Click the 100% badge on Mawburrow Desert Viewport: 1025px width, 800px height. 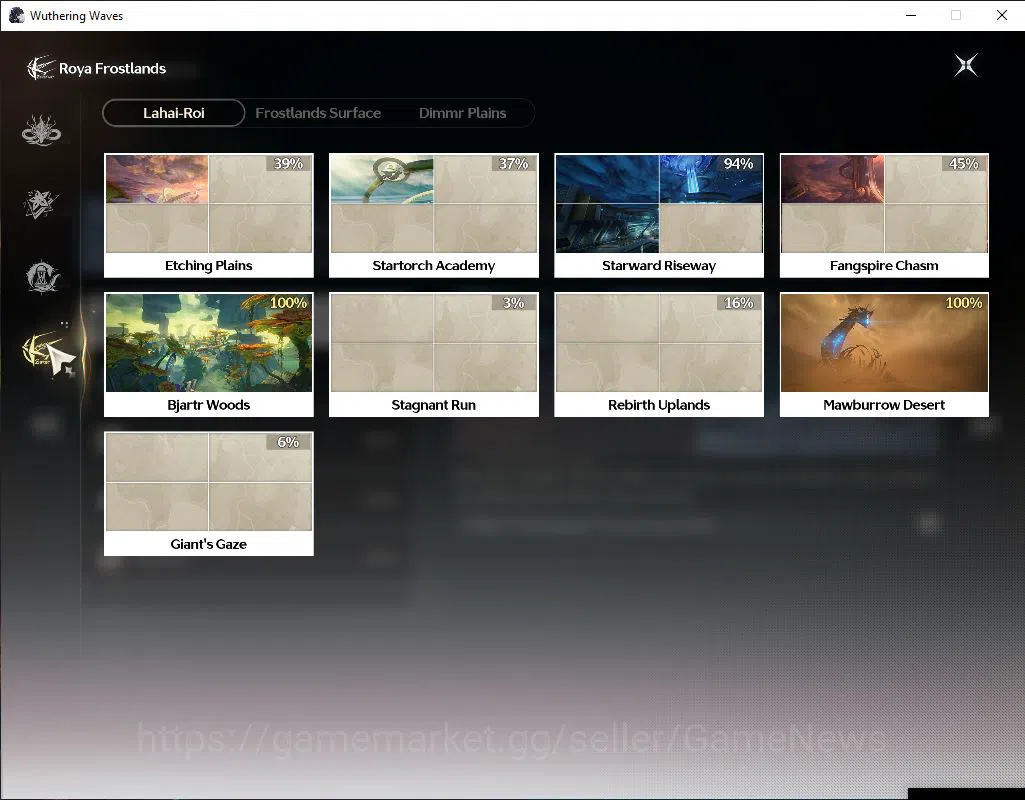[964, 303]
